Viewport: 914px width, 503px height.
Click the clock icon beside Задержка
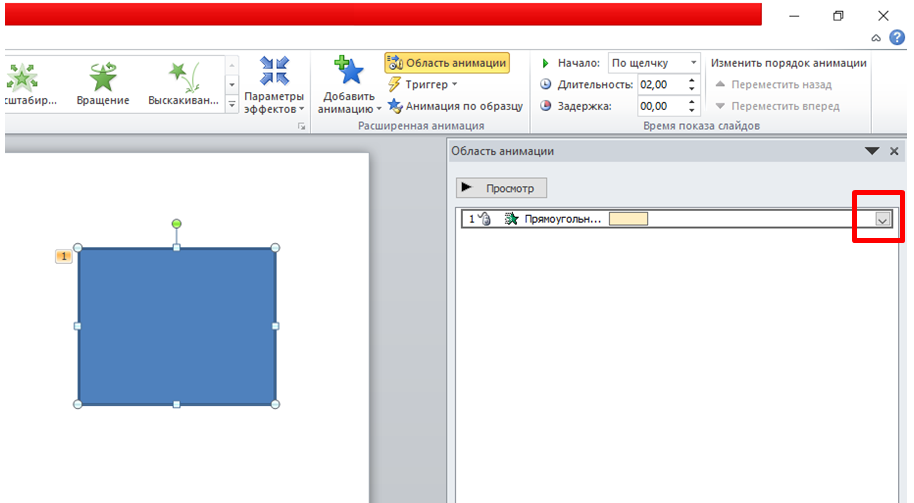pyautogui.click(x=546, y=106)
